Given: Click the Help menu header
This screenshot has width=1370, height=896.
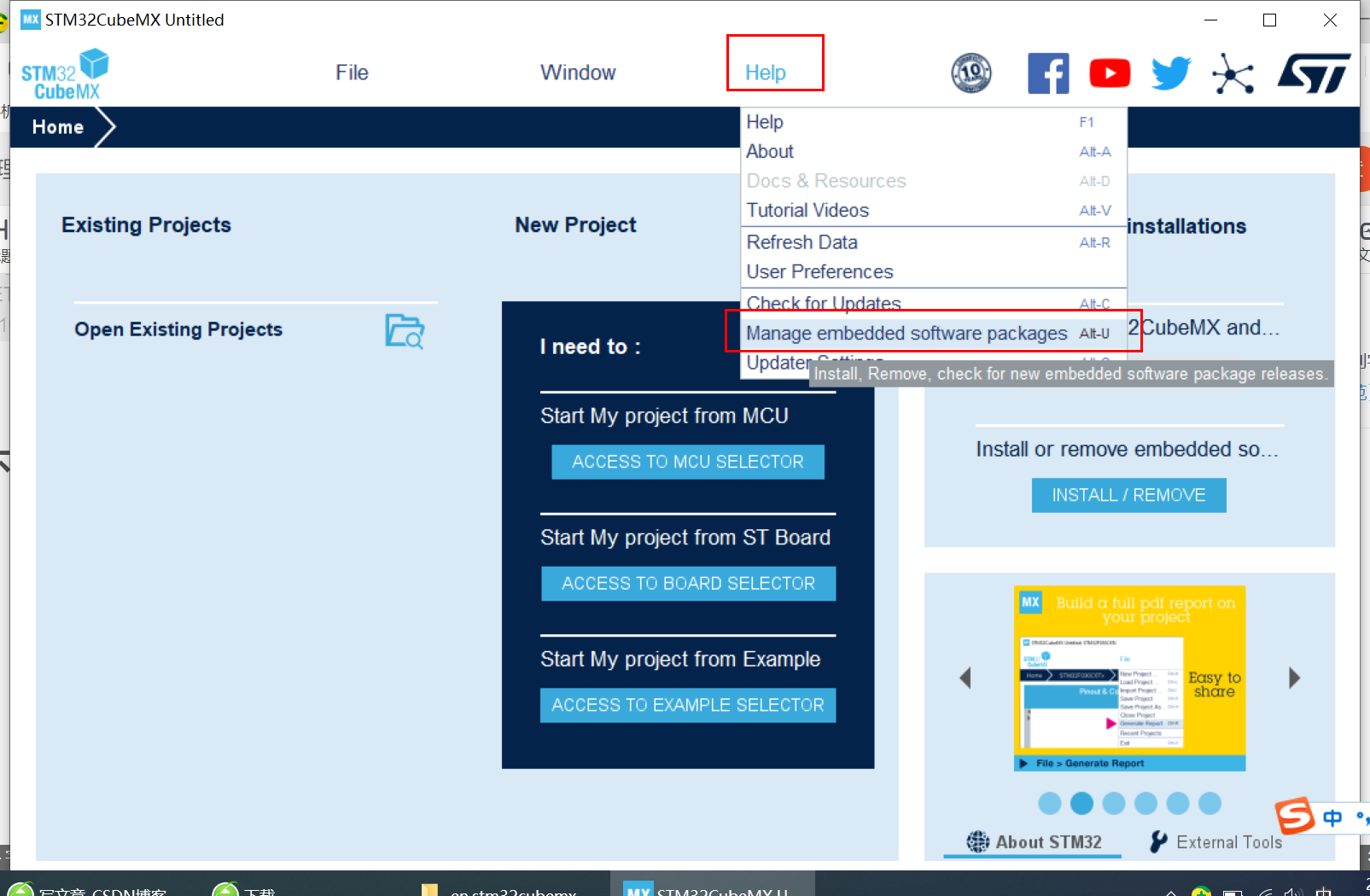Looking at the screenshot, I should click(766, 73).
